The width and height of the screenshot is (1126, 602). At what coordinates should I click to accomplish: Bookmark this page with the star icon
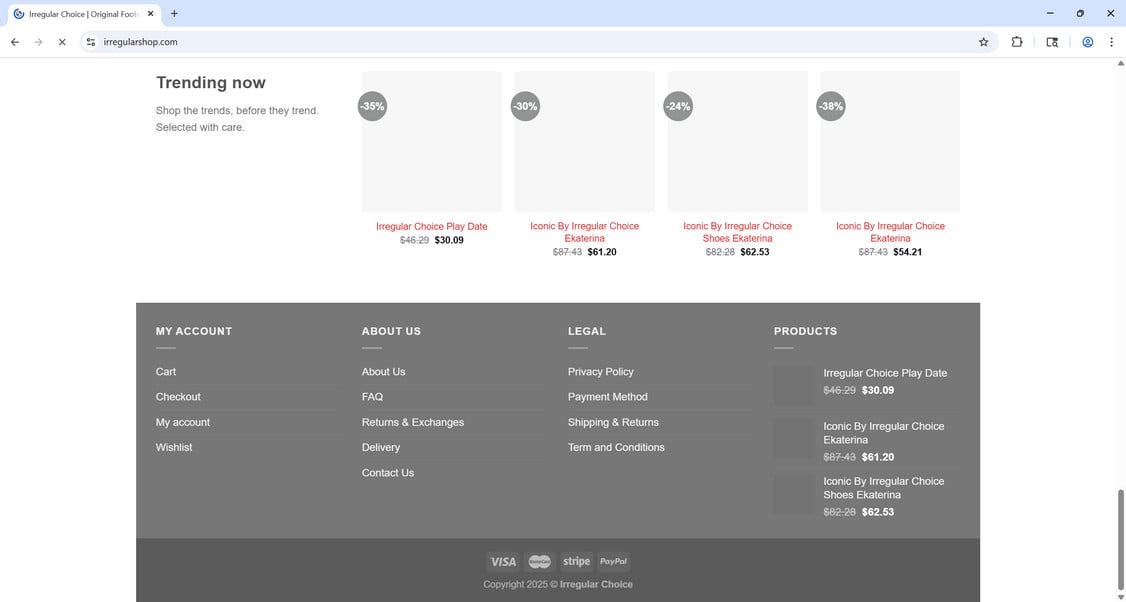tap(983, 42)
